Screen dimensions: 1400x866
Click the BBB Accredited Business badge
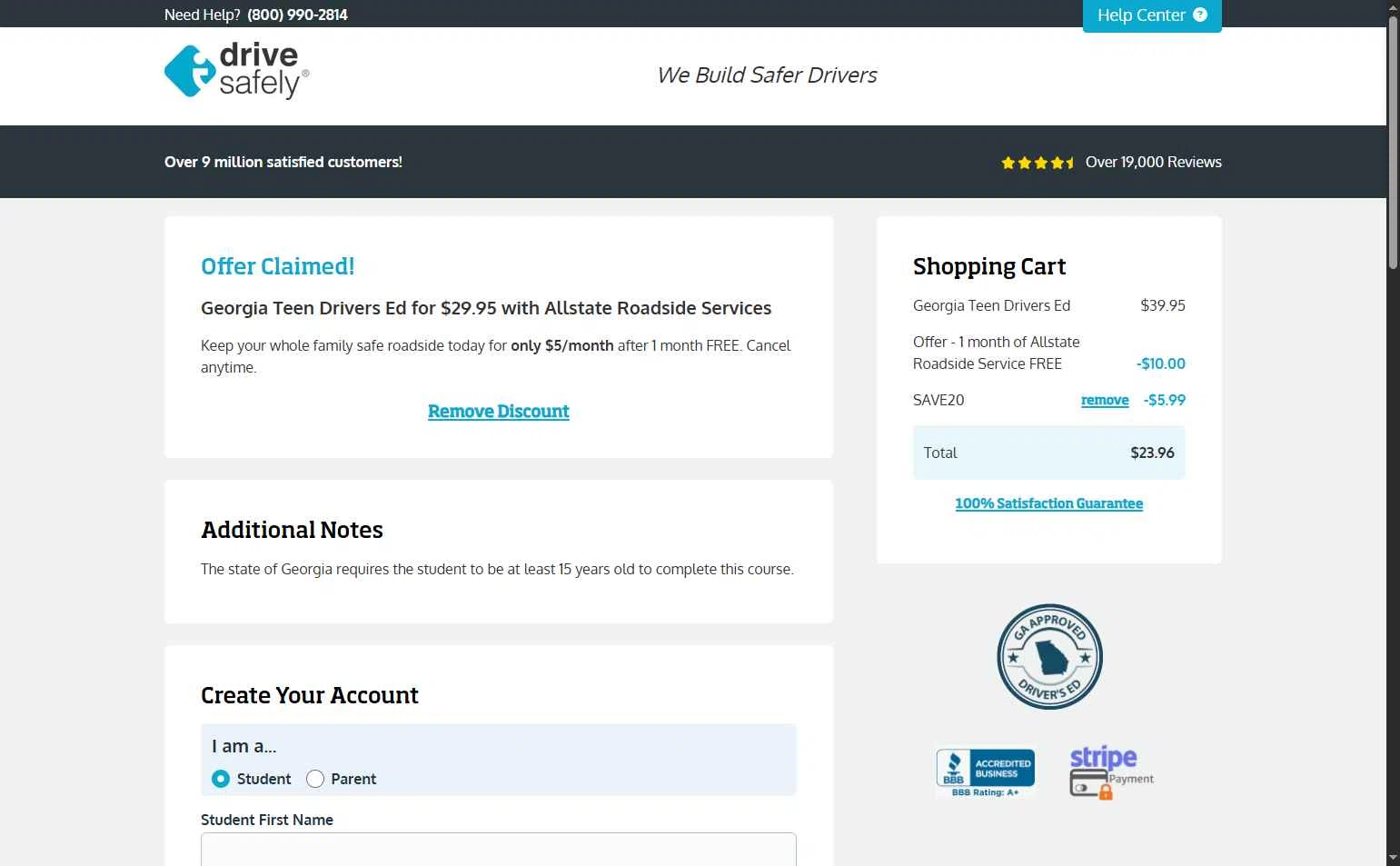point(986,773)
